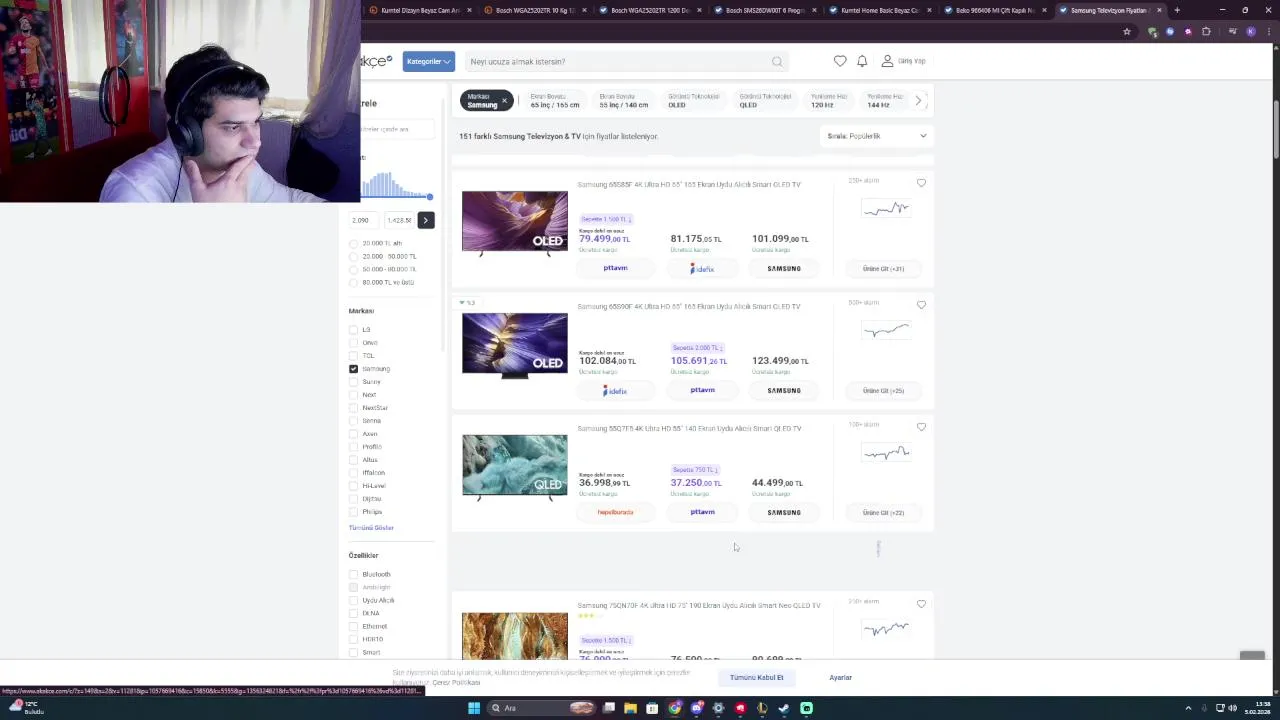This screenshot has width=1280, height=720.
Task: Switch to the Kumtel Dizayn Beyaz Cam tab
Action: (x=419, y=10)
